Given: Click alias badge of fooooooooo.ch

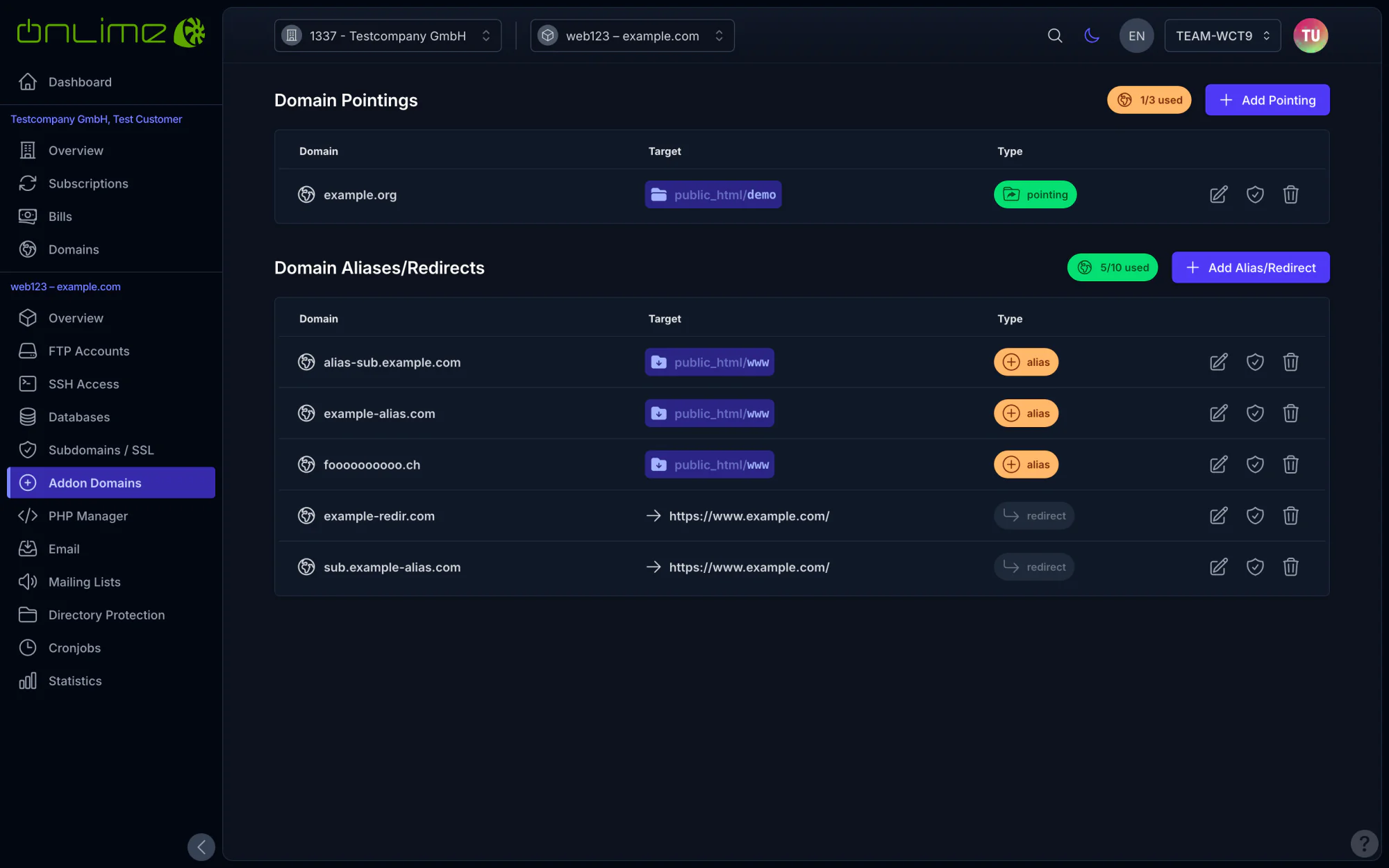Looking at the screenshot, I should point(1026,465).
